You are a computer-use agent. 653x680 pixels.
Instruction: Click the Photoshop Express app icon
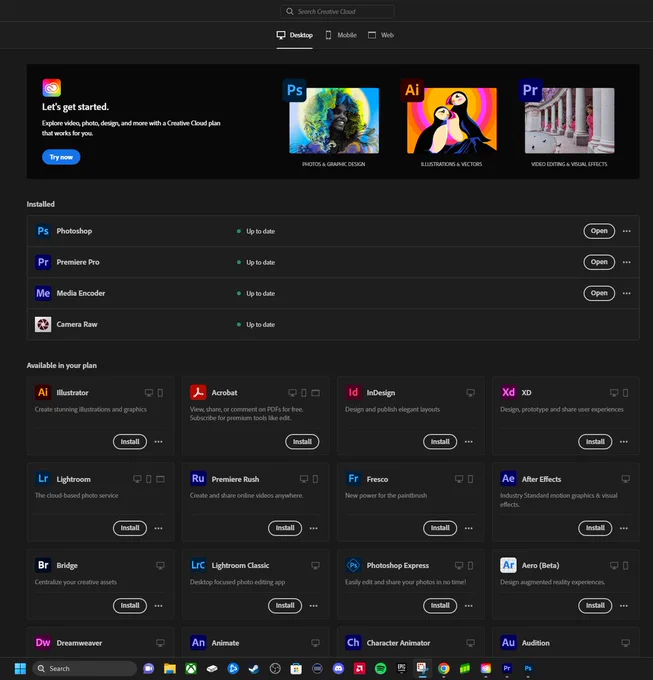[353, 565]
